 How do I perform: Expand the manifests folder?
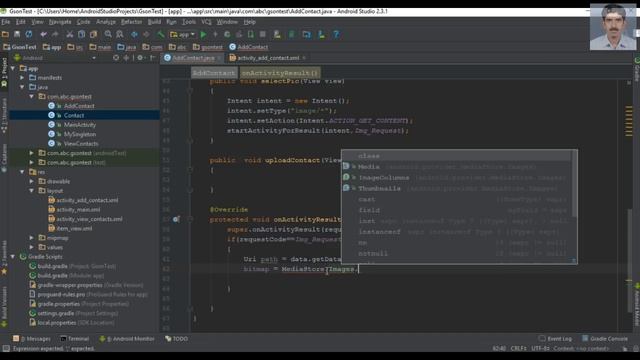[22, 78]
